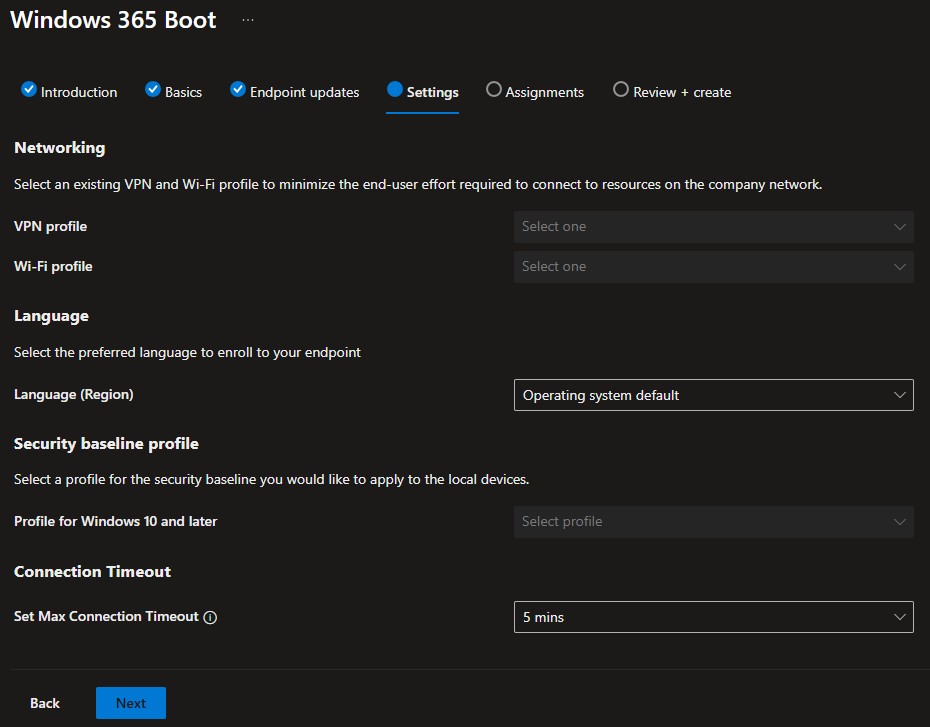Expand the Set Max Connection Timeout dropdown

click(713, 617)
